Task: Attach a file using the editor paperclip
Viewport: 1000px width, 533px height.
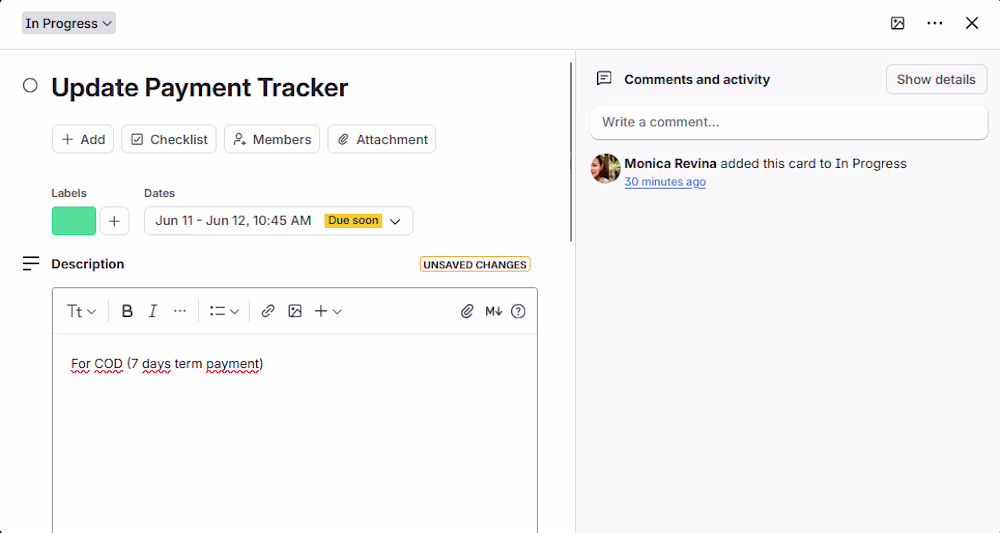Action: [x=467, y=311]
